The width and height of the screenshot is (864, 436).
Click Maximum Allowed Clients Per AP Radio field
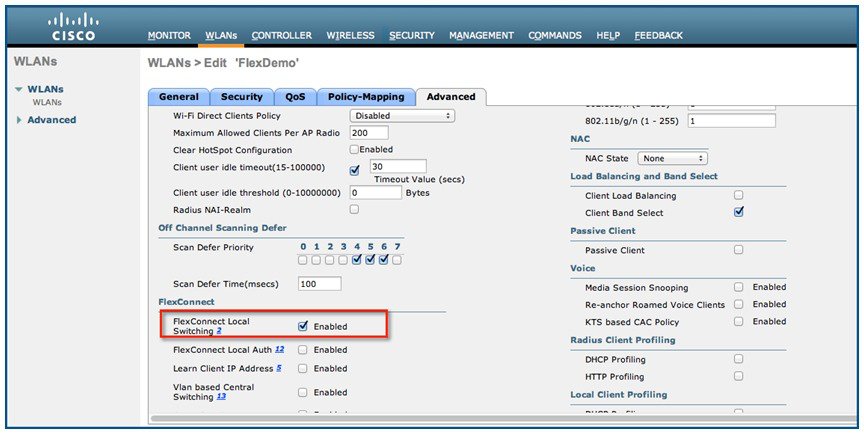pos(369,133)
